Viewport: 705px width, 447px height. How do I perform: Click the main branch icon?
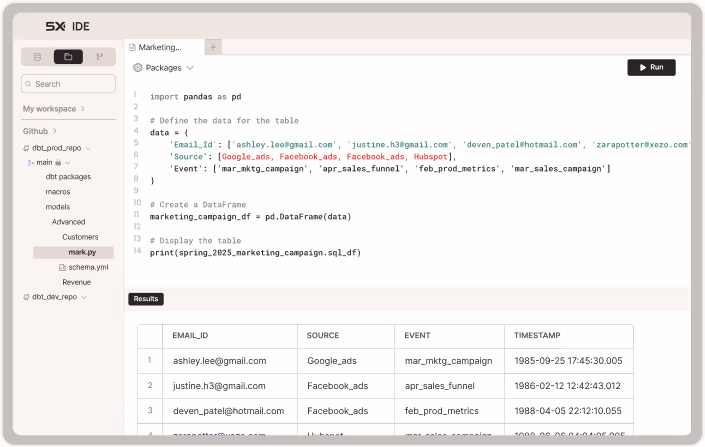click(31, 163)
